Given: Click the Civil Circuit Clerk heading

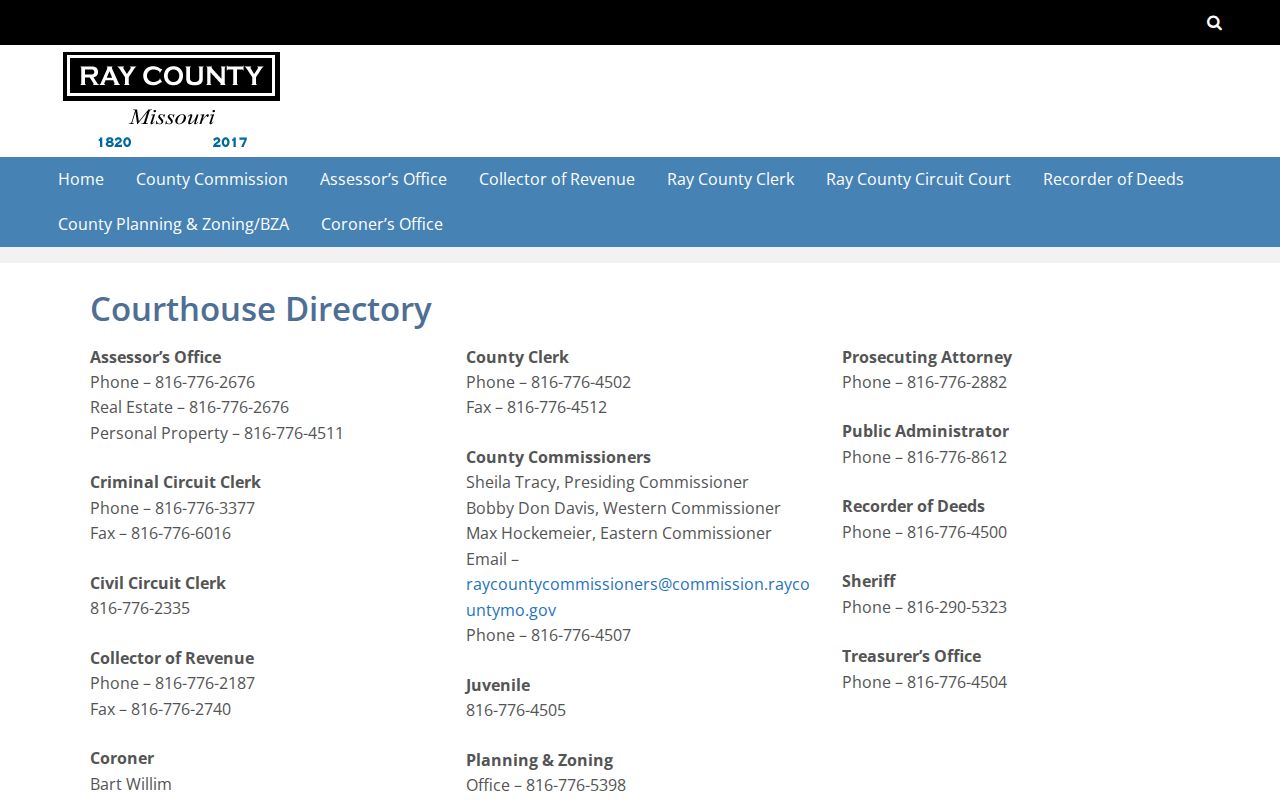Looking at the screenshot, I should coord(158,583).
